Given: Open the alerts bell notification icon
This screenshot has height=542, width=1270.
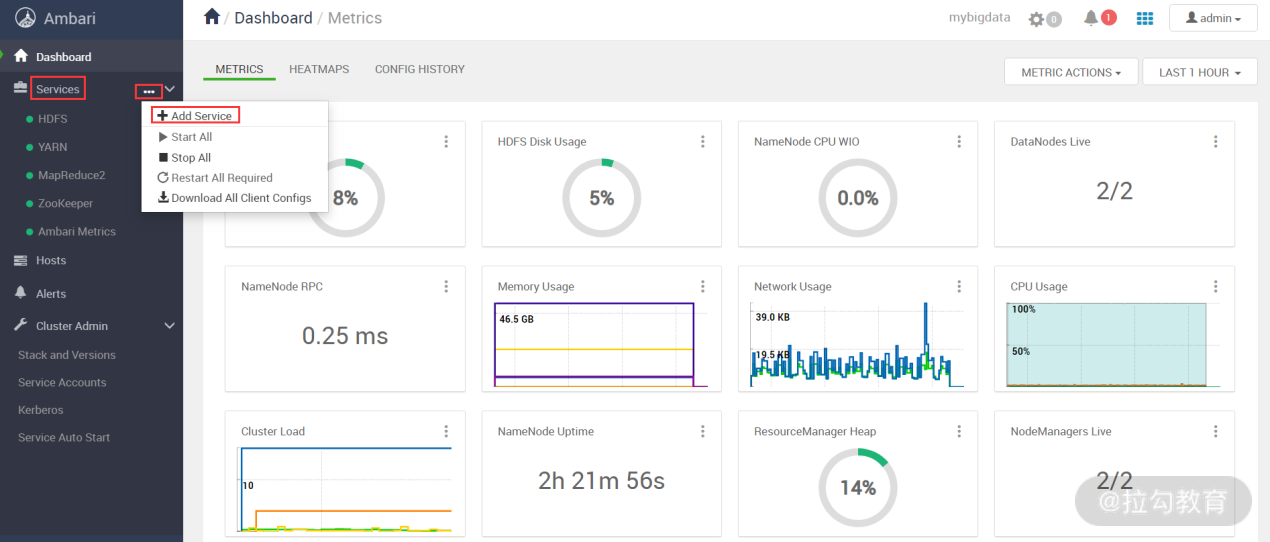Looking at the screenshot, I should [1091, 18].
